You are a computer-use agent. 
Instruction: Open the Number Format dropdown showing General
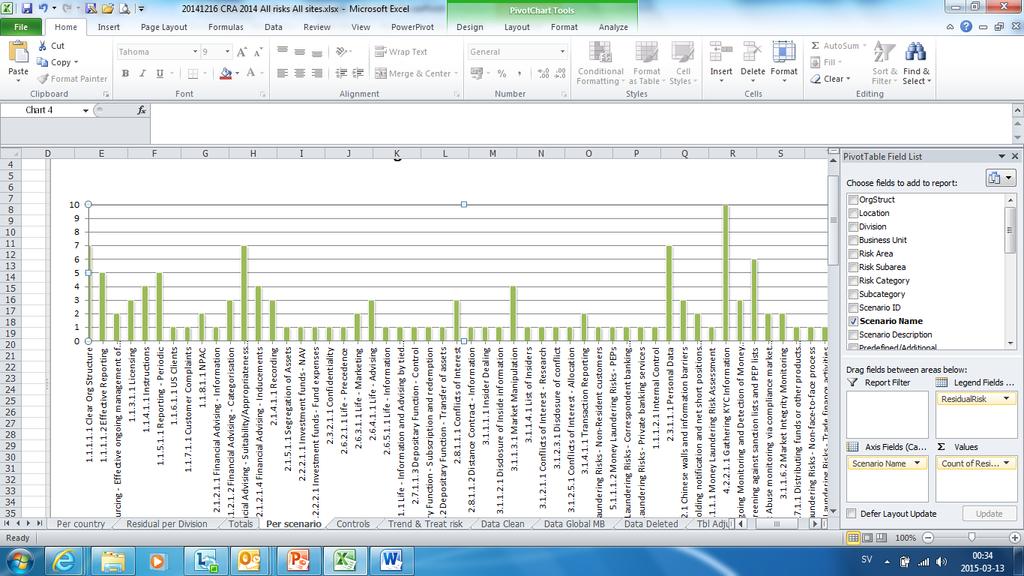pos(562,52)
